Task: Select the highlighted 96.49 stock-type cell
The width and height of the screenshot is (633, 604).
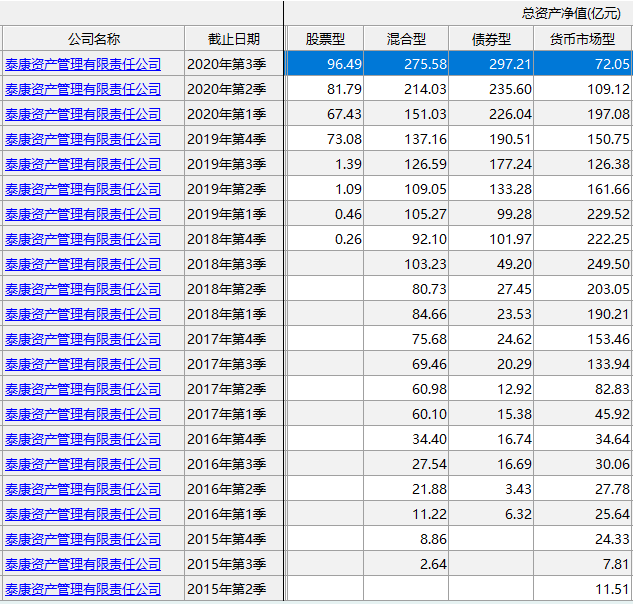Action: (x=327, y=64)
